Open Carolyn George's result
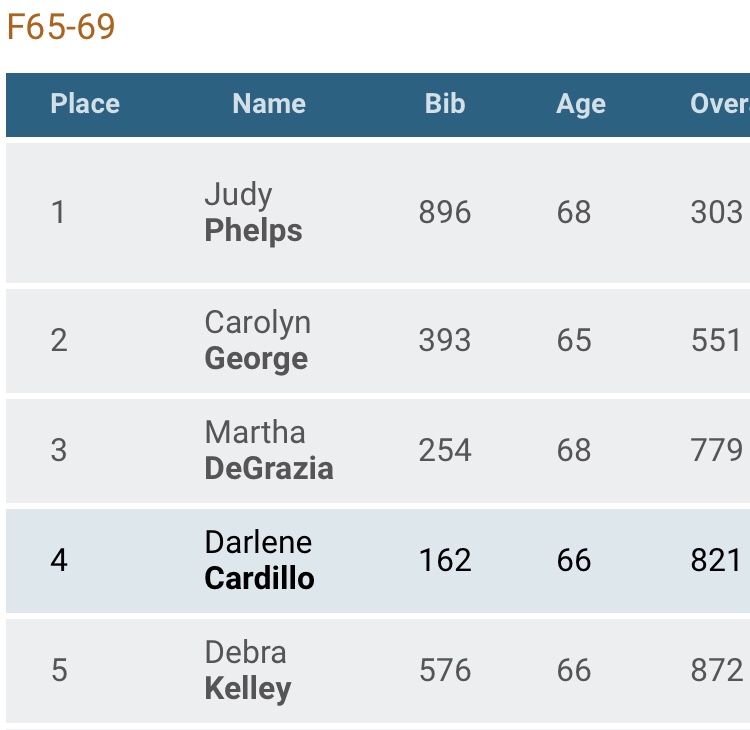This screenshot has width=750, height=730. click(x=257, y=340)
